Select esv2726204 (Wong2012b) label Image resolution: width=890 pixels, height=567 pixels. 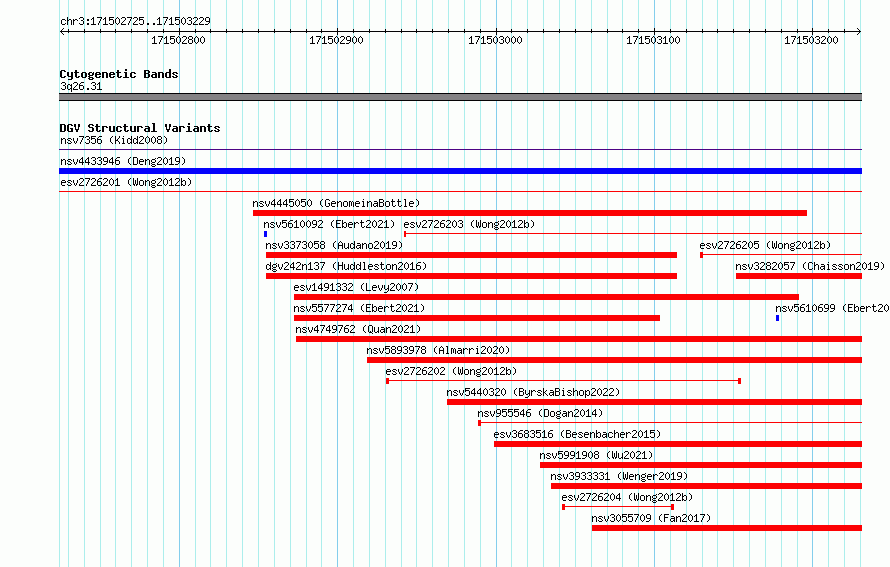point(627,497)
